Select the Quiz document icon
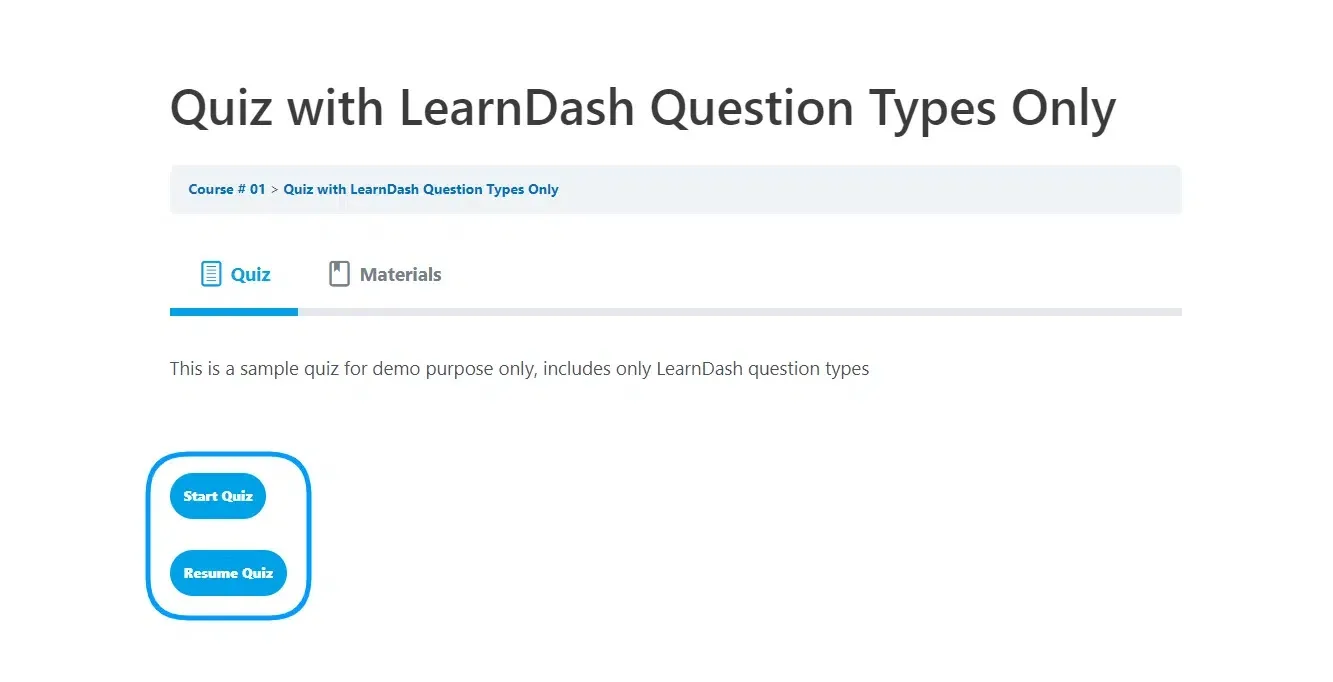 point(210,272)
